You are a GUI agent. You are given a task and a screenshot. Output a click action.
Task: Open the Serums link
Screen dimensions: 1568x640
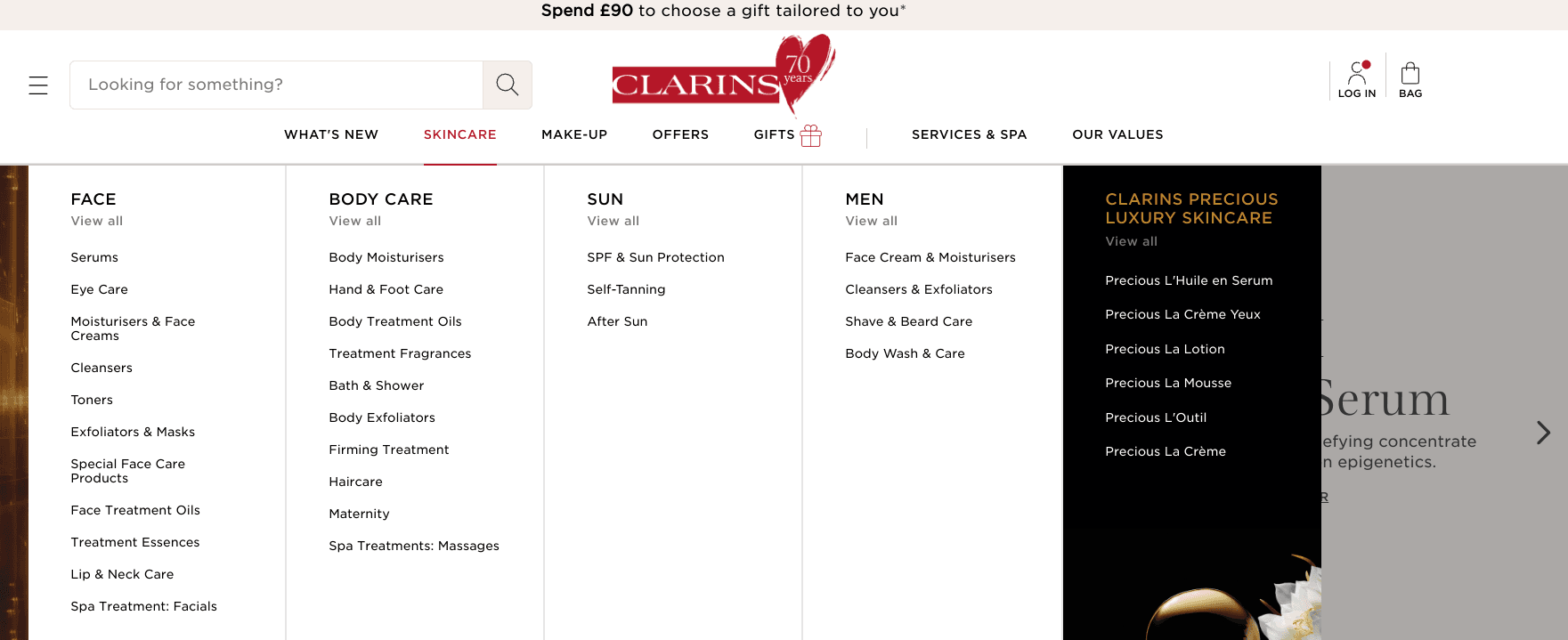[x=94, y=257]
